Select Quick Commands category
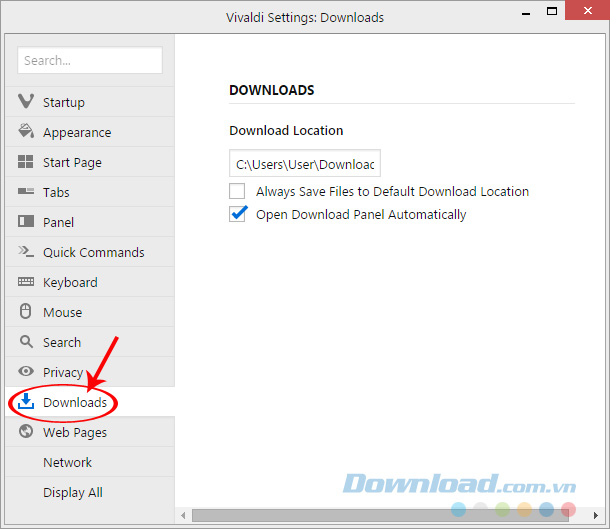 point(90,252)
